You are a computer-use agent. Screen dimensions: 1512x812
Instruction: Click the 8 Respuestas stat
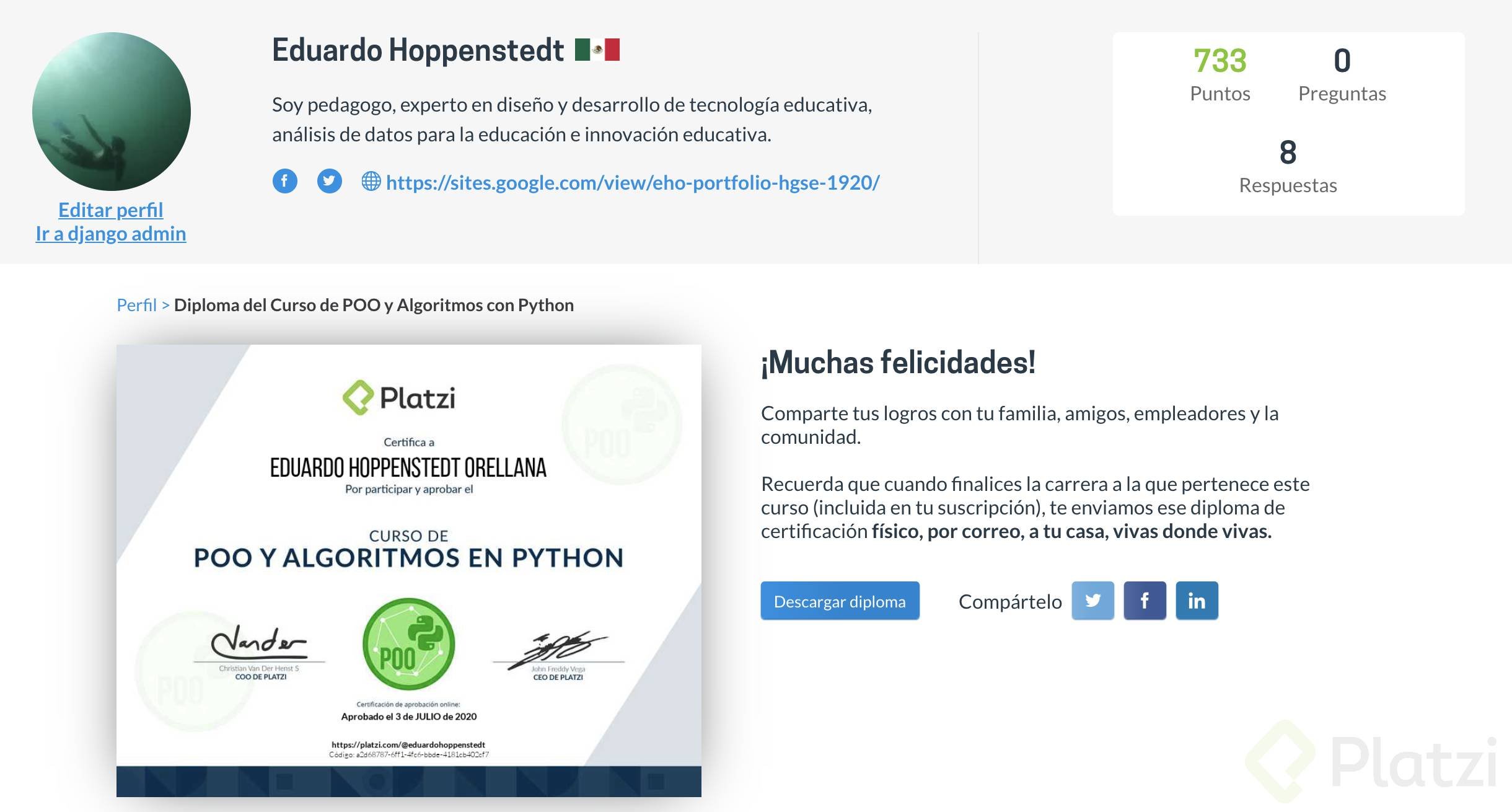pos(1288,166)
